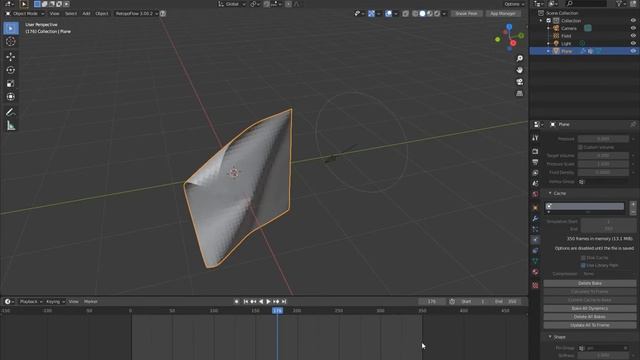Toggle visibility eye for Light
The height and width of the screenshot is (360, 640).
pos(633,43)
